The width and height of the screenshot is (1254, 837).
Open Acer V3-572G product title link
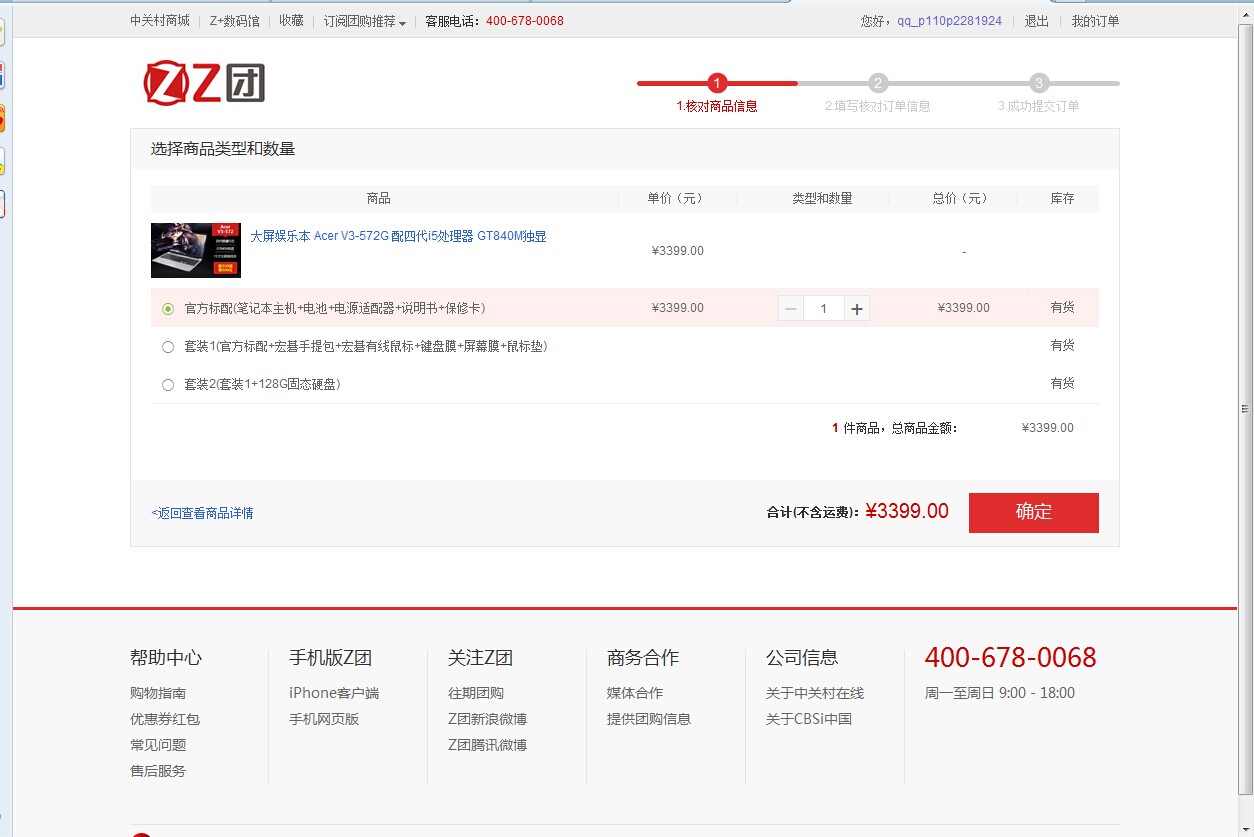398,237
